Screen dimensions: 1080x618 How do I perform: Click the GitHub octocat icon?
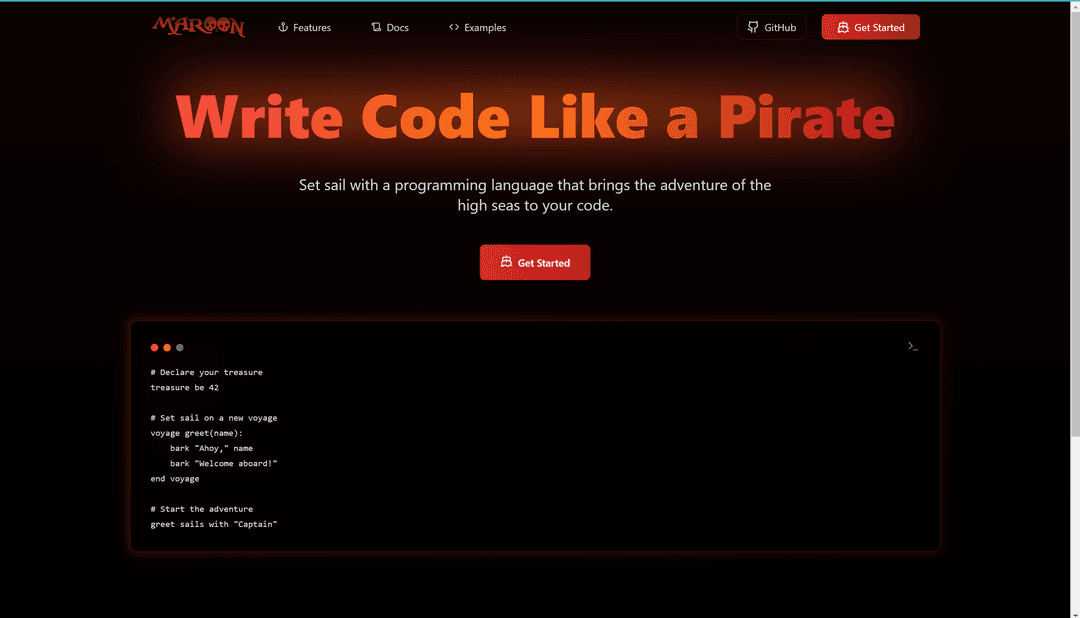tap(753, 27)
